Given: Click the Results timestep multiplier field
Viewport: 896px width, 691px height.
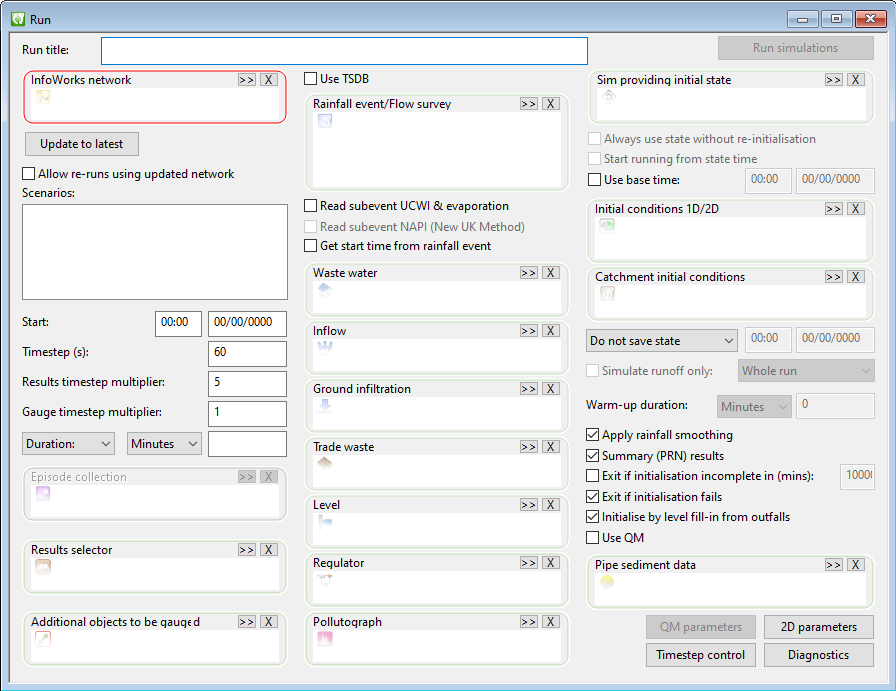Looking at the screenshot, I should [247, 384].
